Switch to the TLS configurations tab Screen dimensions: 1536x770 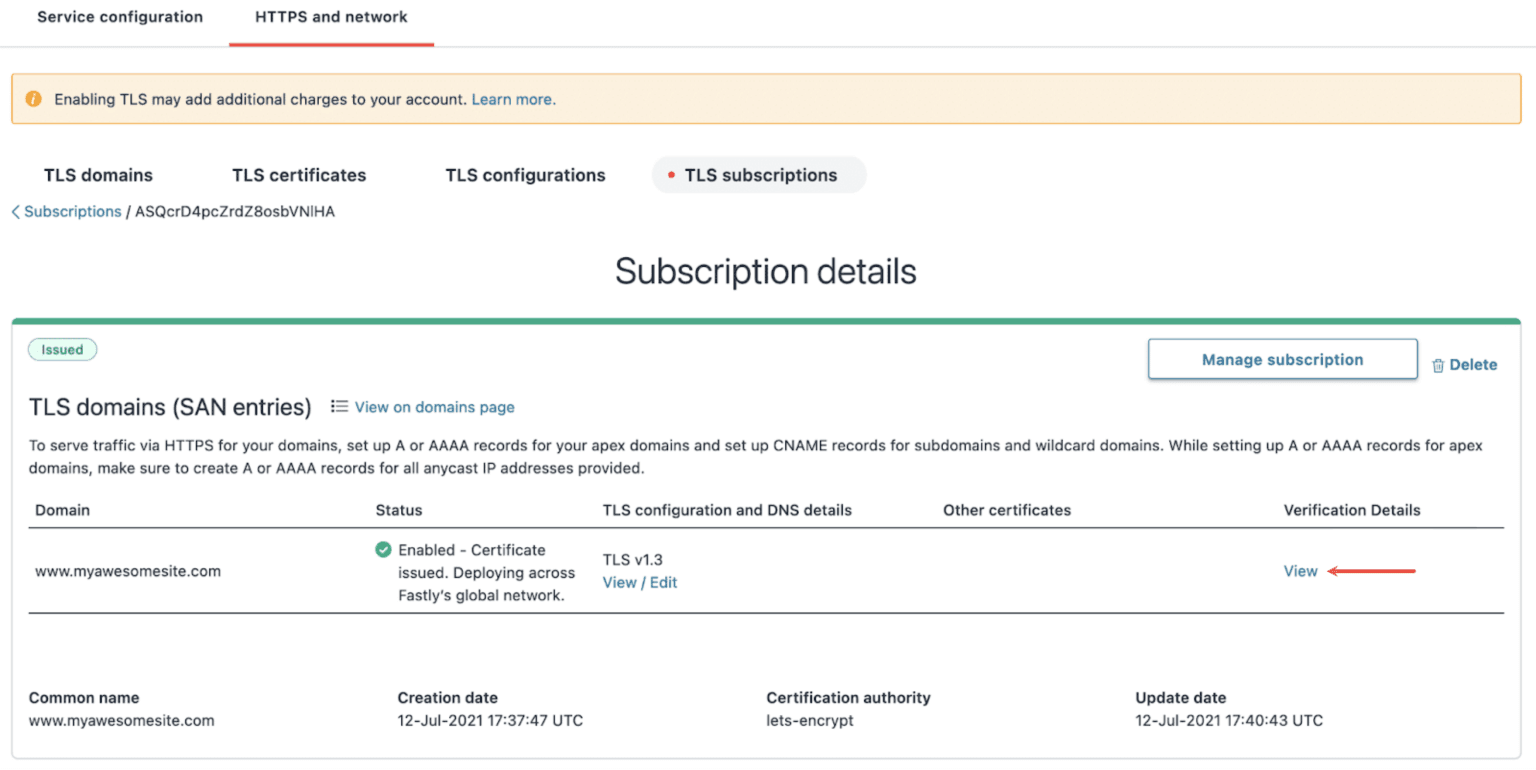tap(525, 175)
